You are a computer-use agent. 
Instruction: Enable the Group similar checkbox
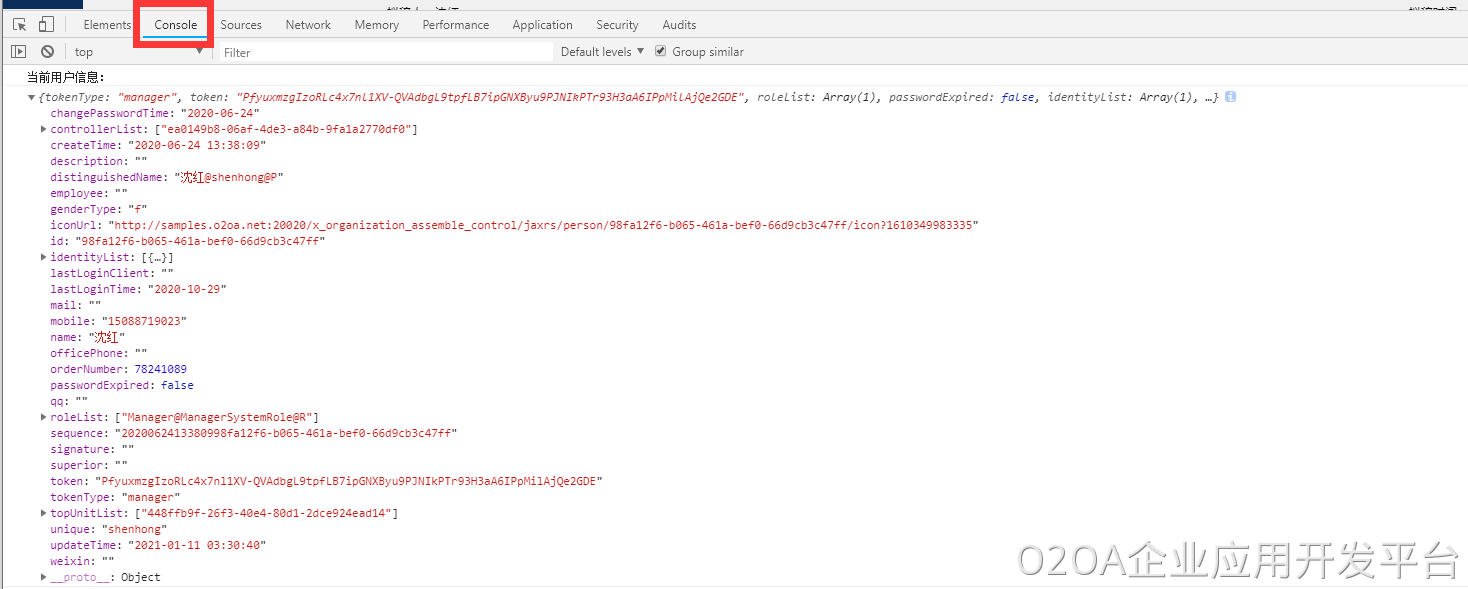click(660, 51)
